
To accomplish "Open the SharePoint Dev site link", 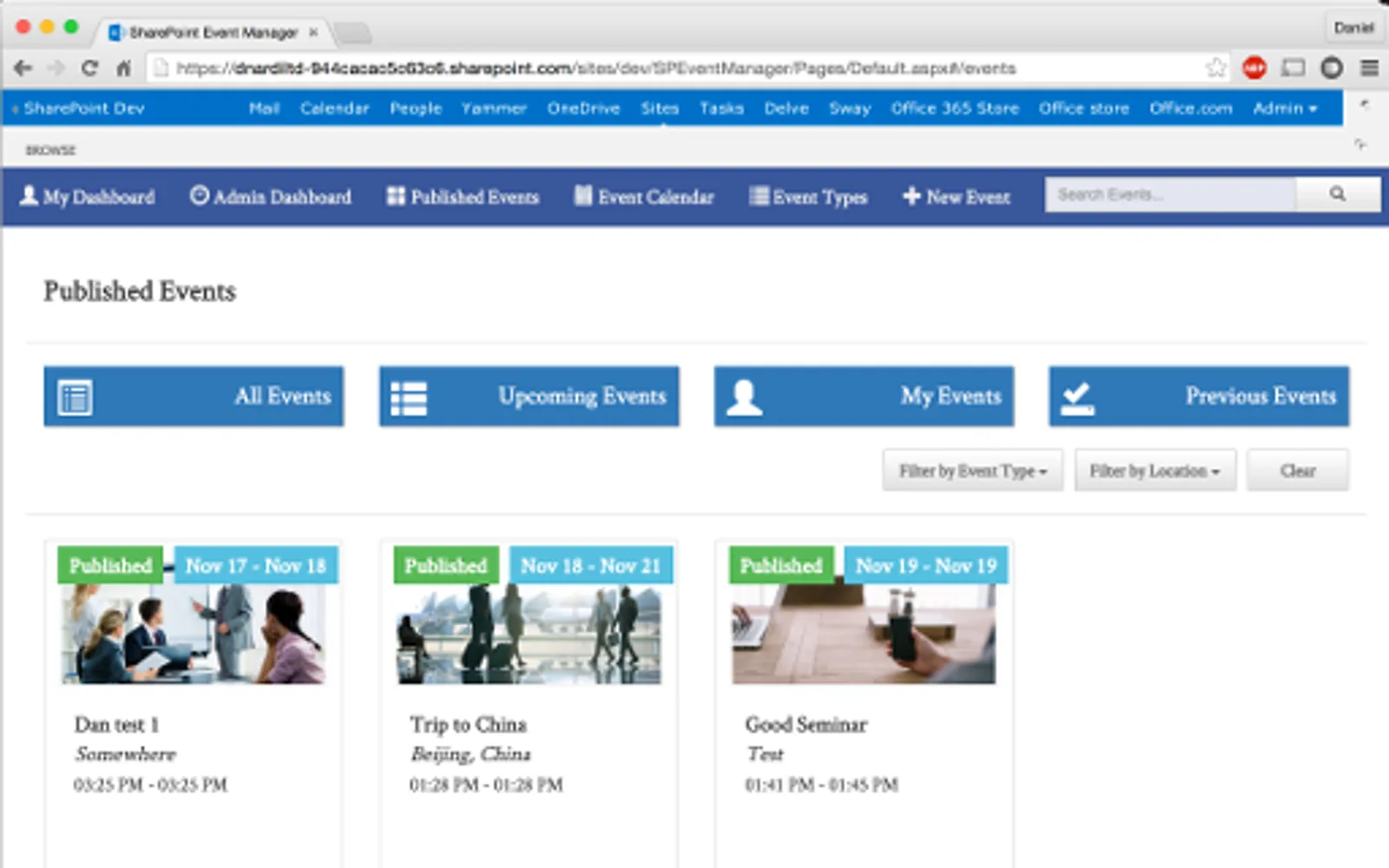I will 84,108.
